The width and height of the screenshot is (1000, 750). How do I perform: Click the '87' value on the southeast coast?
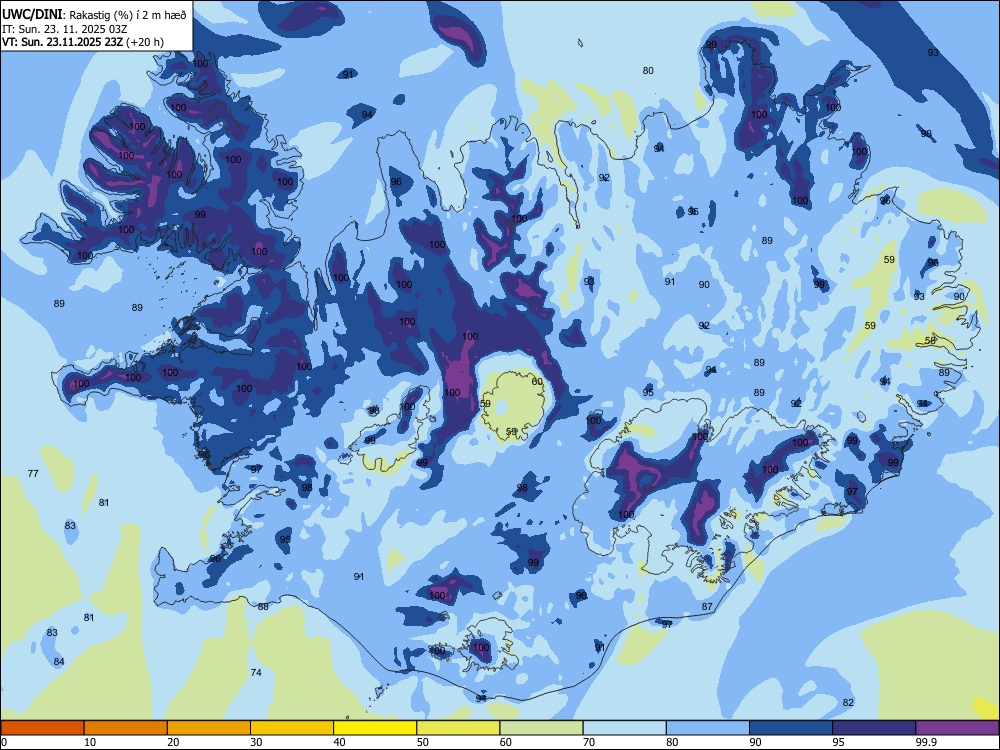(707, 606)
